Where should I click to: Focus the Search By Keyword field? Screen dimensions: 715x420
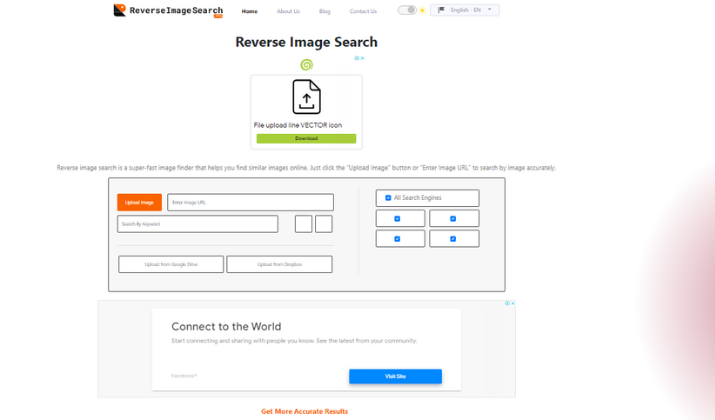(197, 224)
